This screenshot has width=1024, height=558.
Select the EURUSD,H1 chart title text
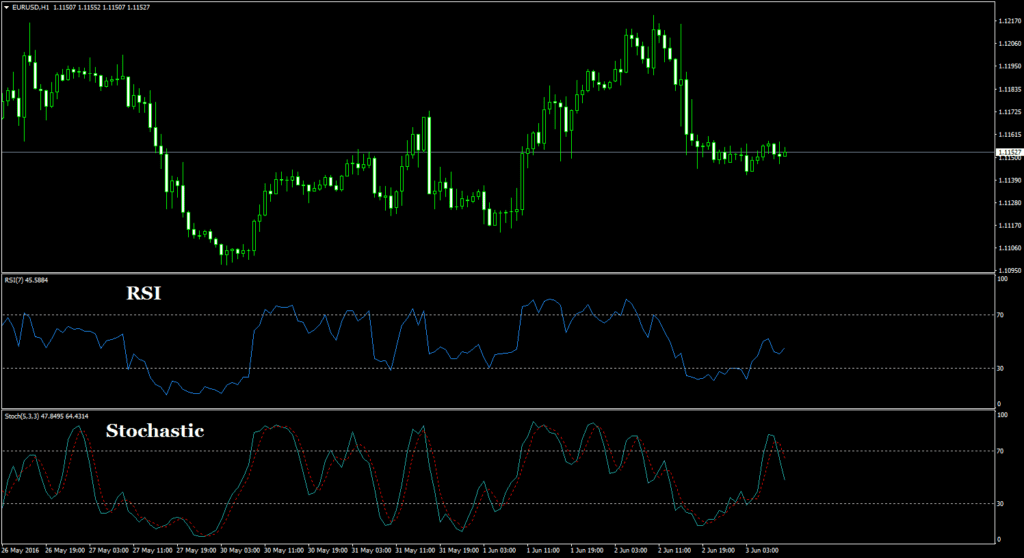30,7
